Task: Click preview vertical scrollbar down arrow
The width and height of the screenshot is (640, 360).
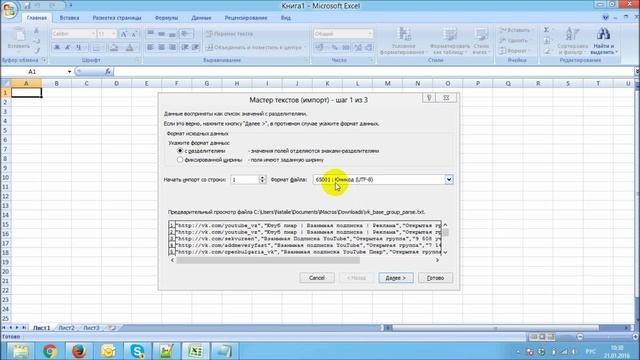Action: pos(445,252)
